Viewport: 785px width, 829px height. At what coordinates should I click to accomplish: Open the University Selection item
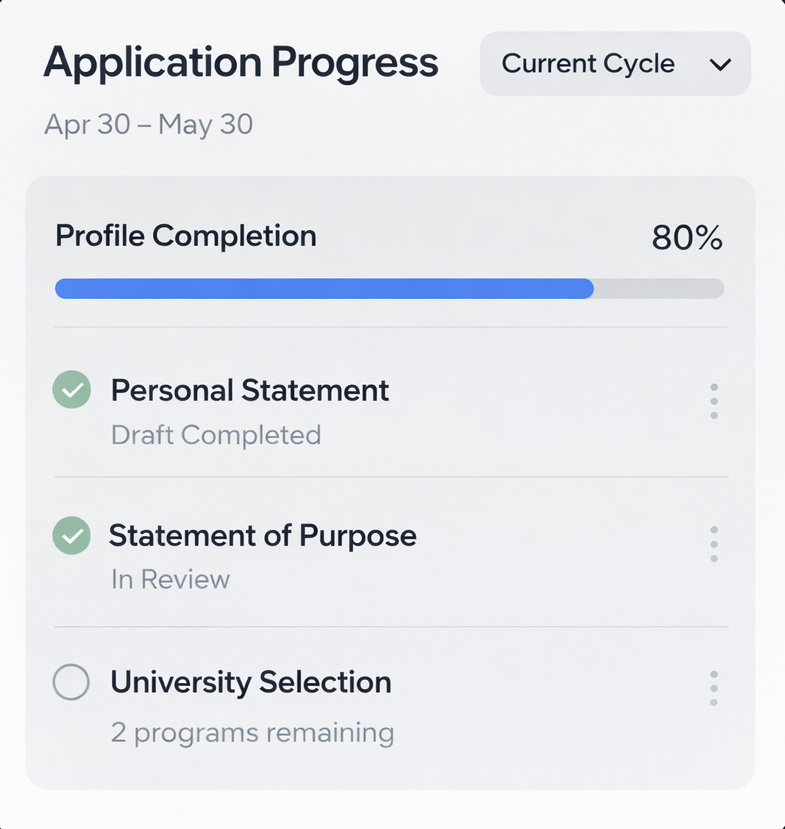250,682
